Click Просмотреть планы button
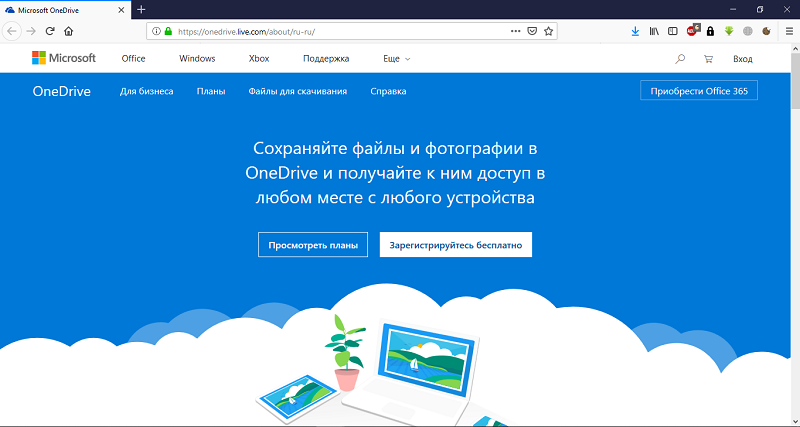The height and width of the screenshot is (427, 800). tap(313, 245)
